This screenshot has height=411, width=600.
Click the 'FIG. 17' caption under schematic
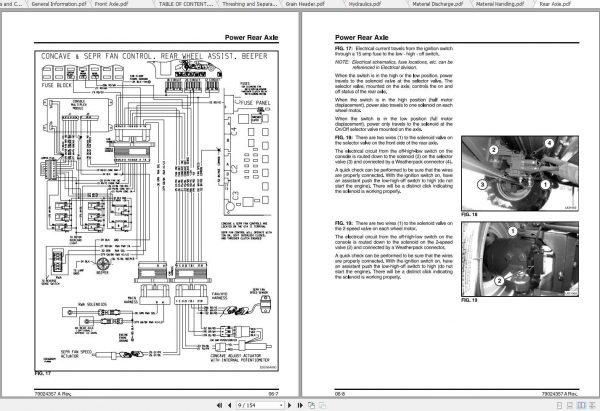(42, 373)
